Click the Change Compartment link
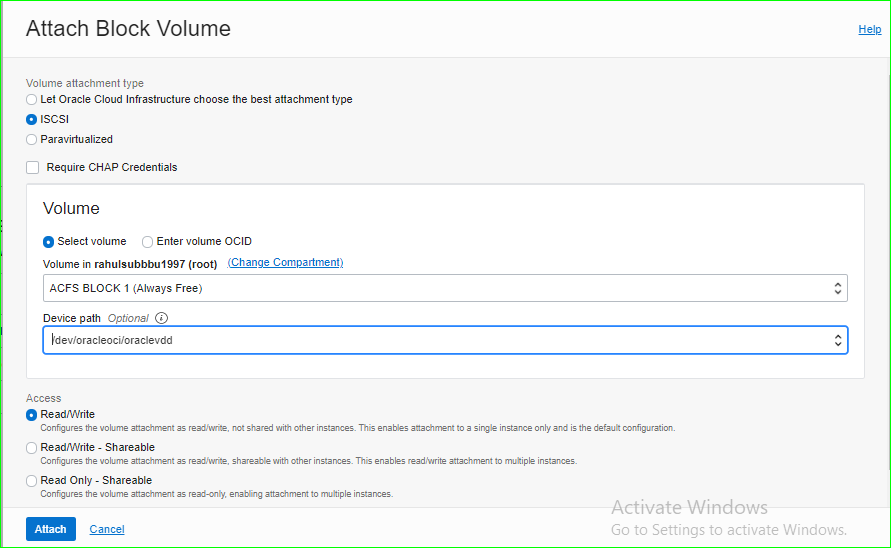 click(x=285, y=263)
